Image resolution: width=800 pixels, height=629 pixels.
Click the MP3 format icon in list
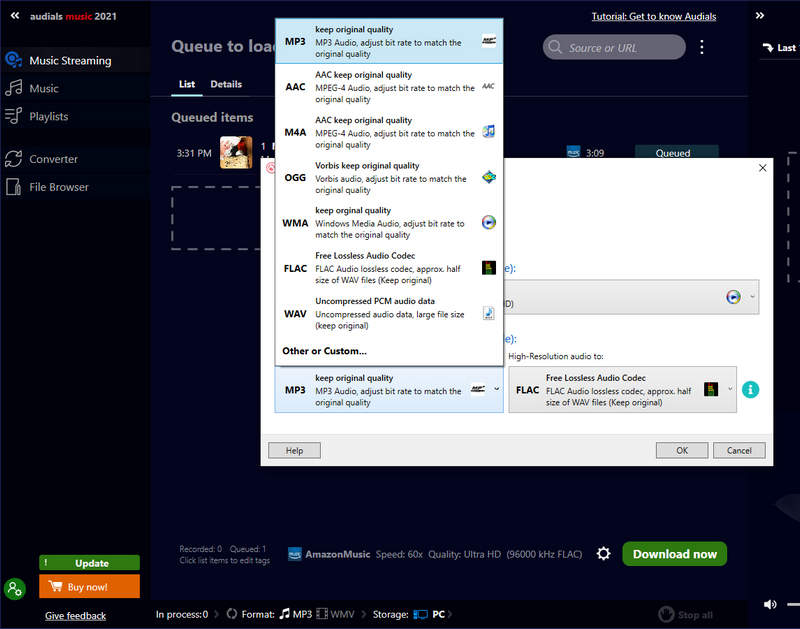(488, 41)
